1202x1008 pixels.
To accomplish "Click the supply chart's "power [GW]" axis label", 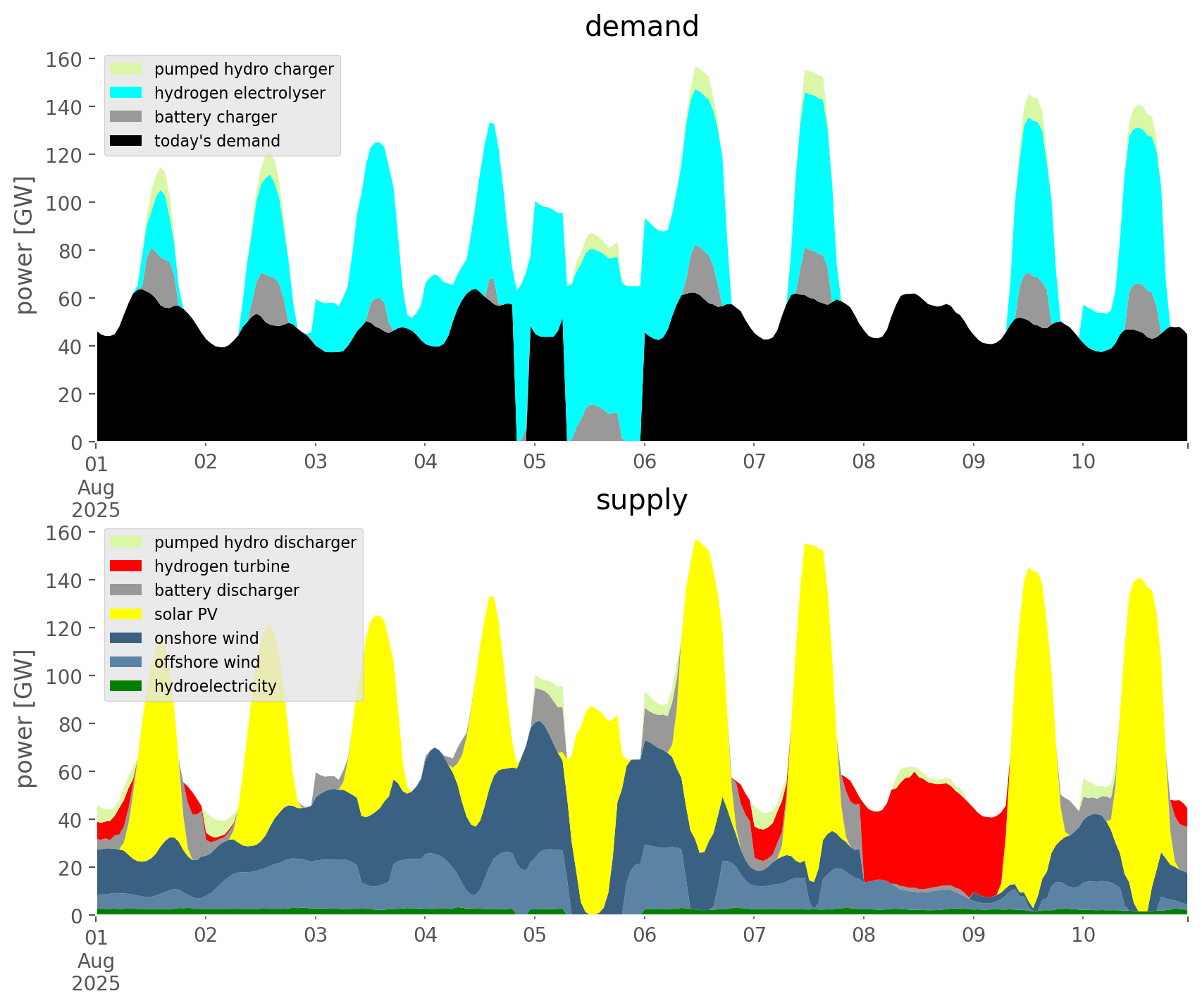I will click(25, 719).
